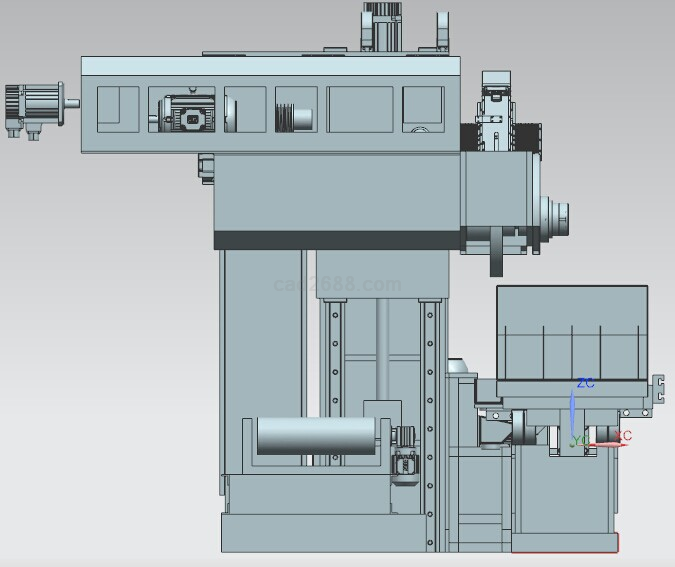Click the large empty housing window

pos(359,109)
